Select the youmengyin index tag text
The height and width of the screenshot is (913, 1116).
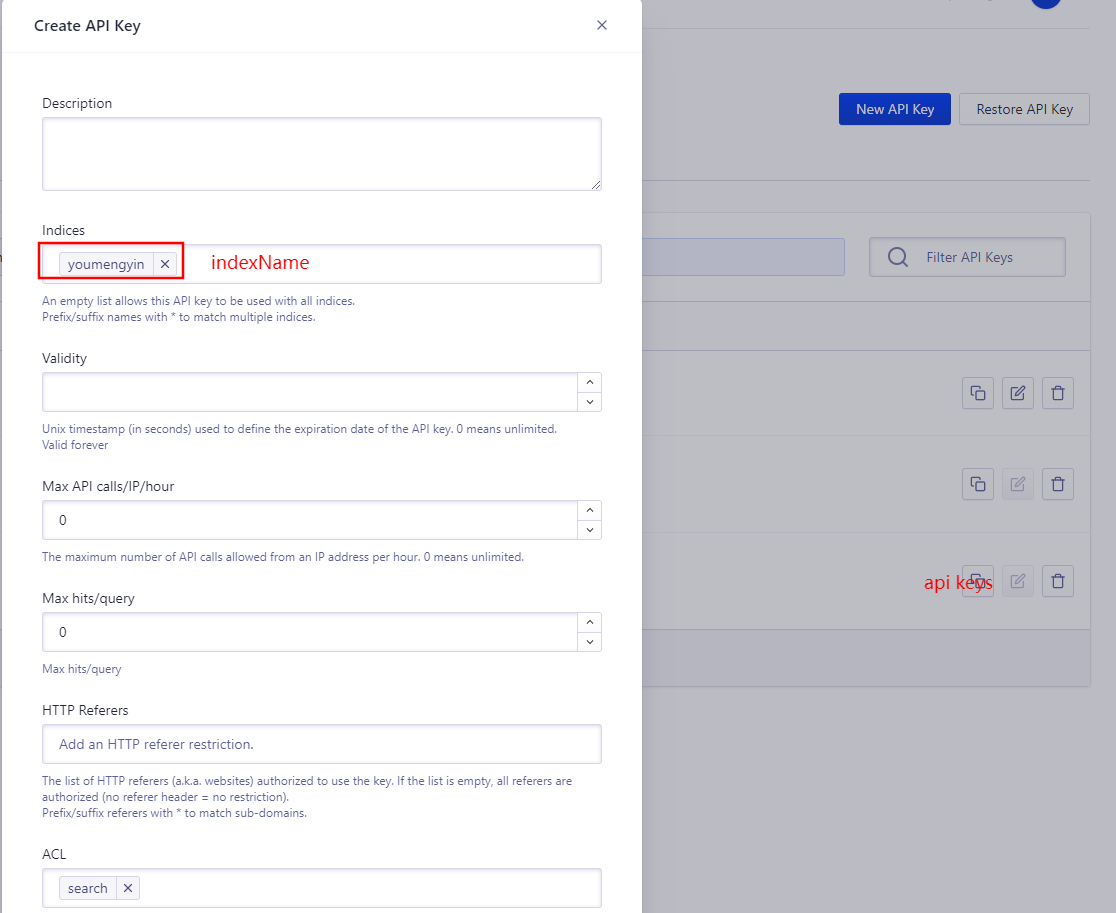(x=106, y=264)
